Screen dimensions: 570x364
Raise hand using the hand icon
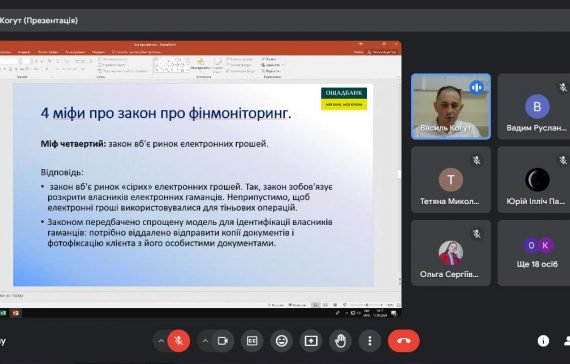point(340,341)
